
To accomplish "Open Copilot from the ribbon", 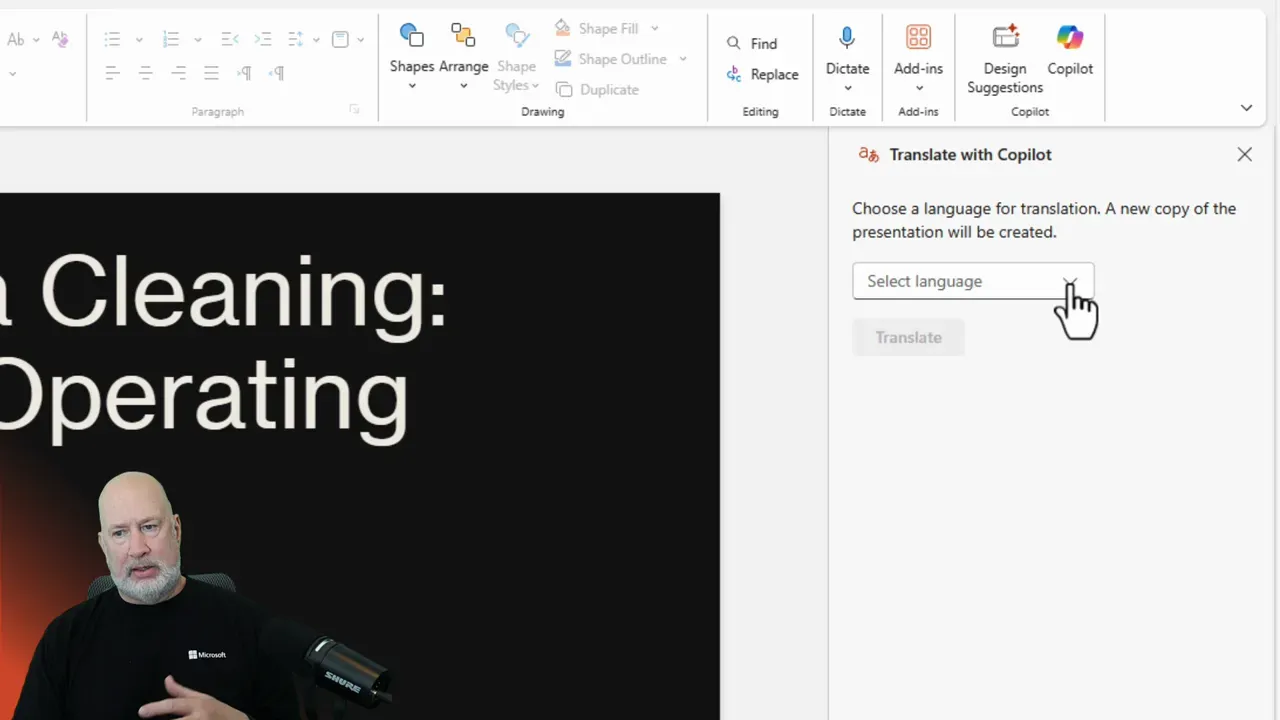I will [1070, 37].
